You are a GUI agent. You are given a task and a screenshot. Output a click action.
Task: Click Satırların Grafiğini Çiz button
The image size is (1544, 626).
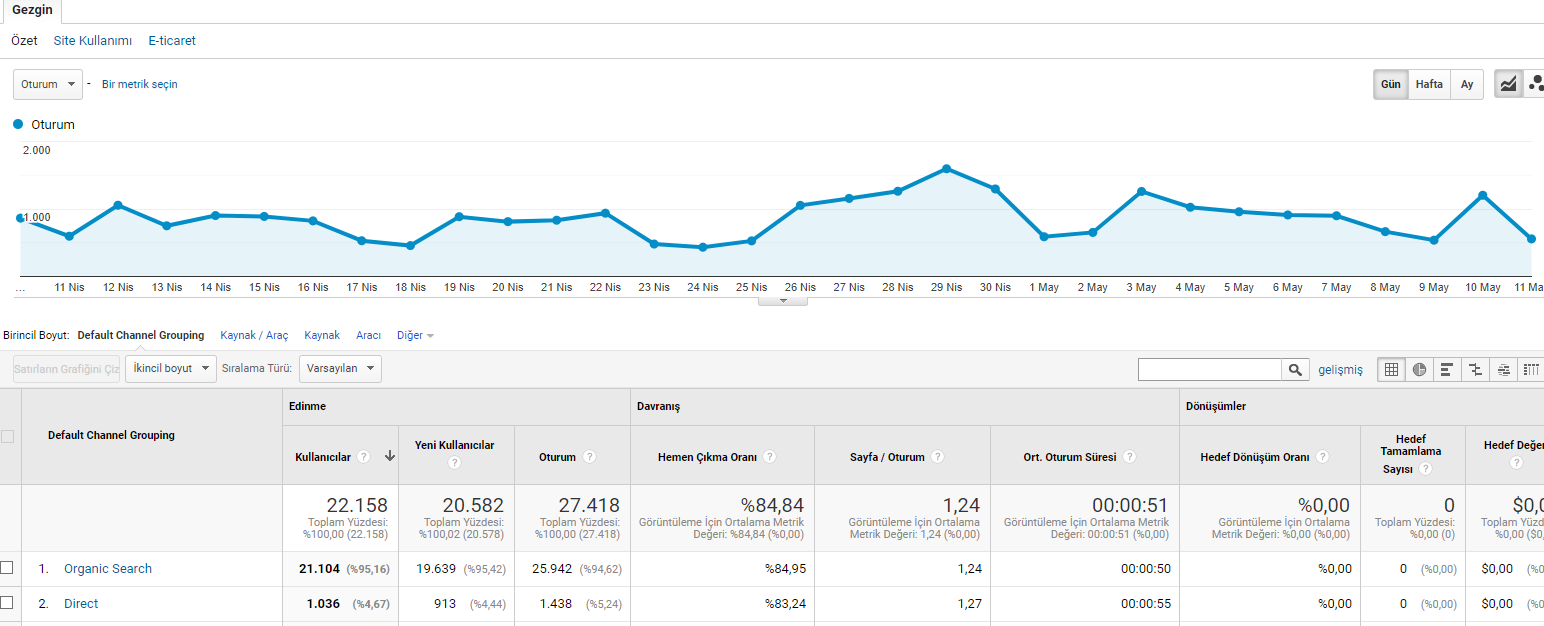[67, 368]
